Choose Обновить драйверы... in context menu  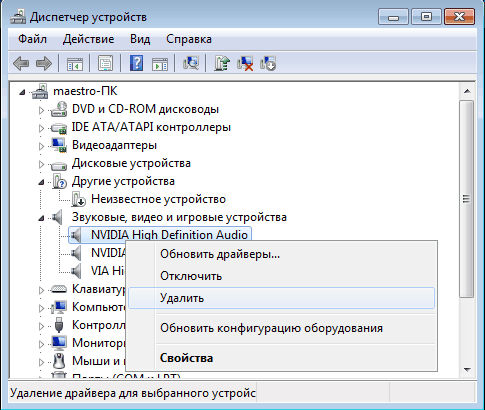coord(281,254)
